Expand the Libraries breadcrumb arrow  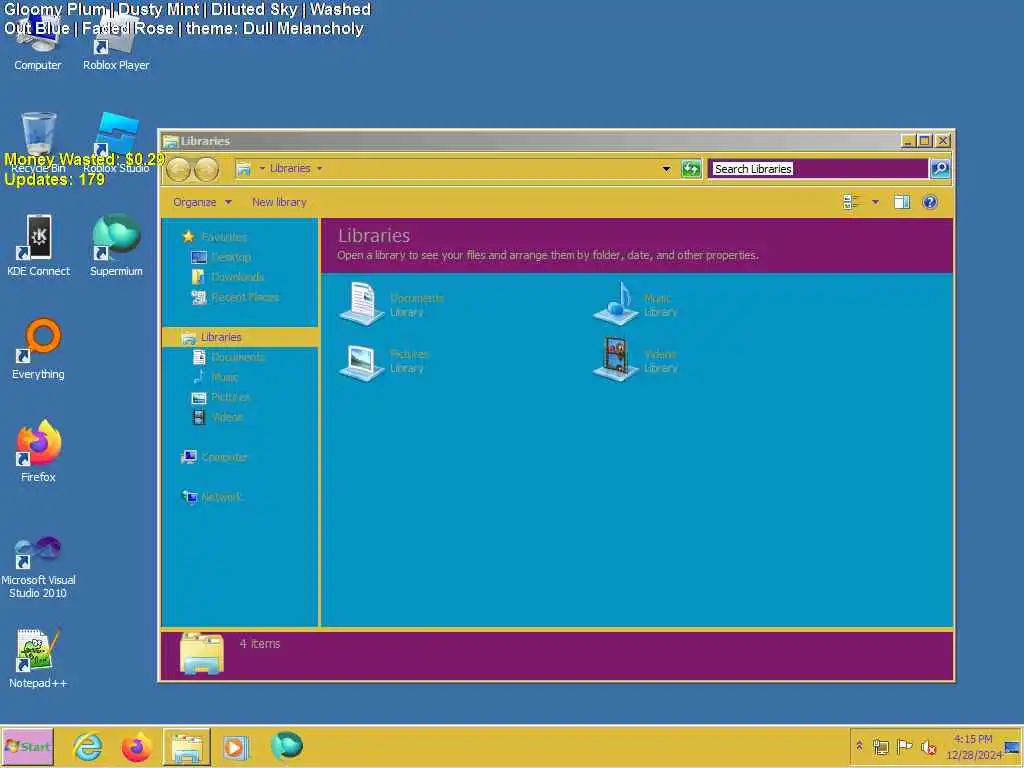[x=319, y=168]
